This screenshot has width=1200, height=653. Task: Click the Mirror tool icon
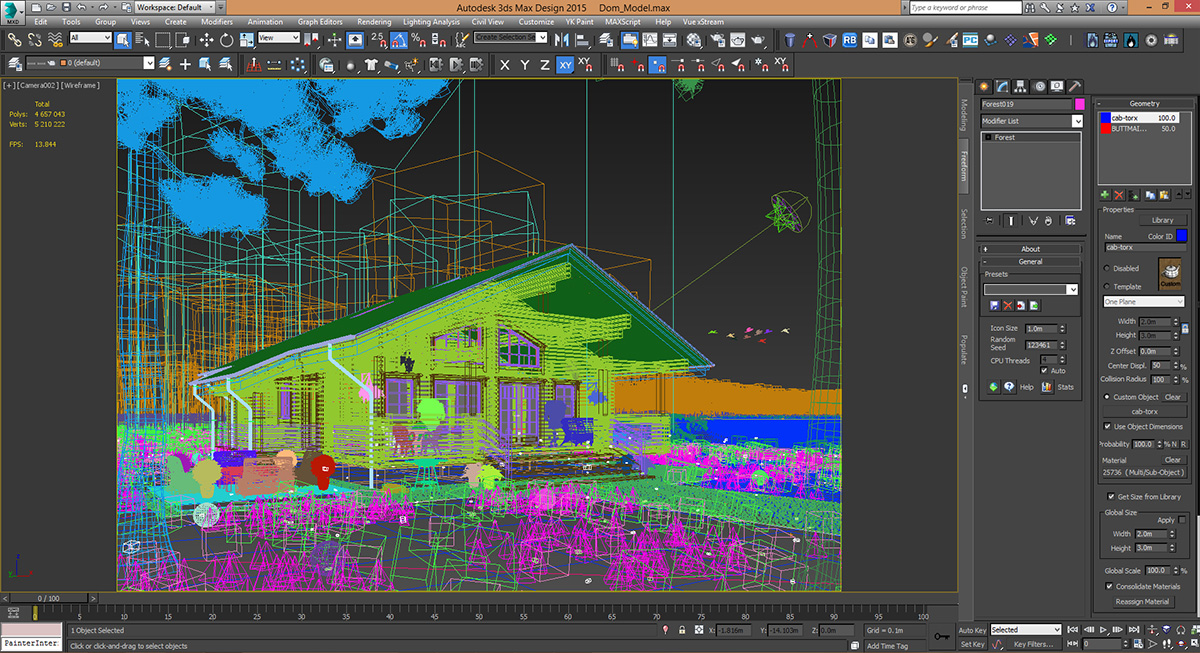tap(560, 40)
